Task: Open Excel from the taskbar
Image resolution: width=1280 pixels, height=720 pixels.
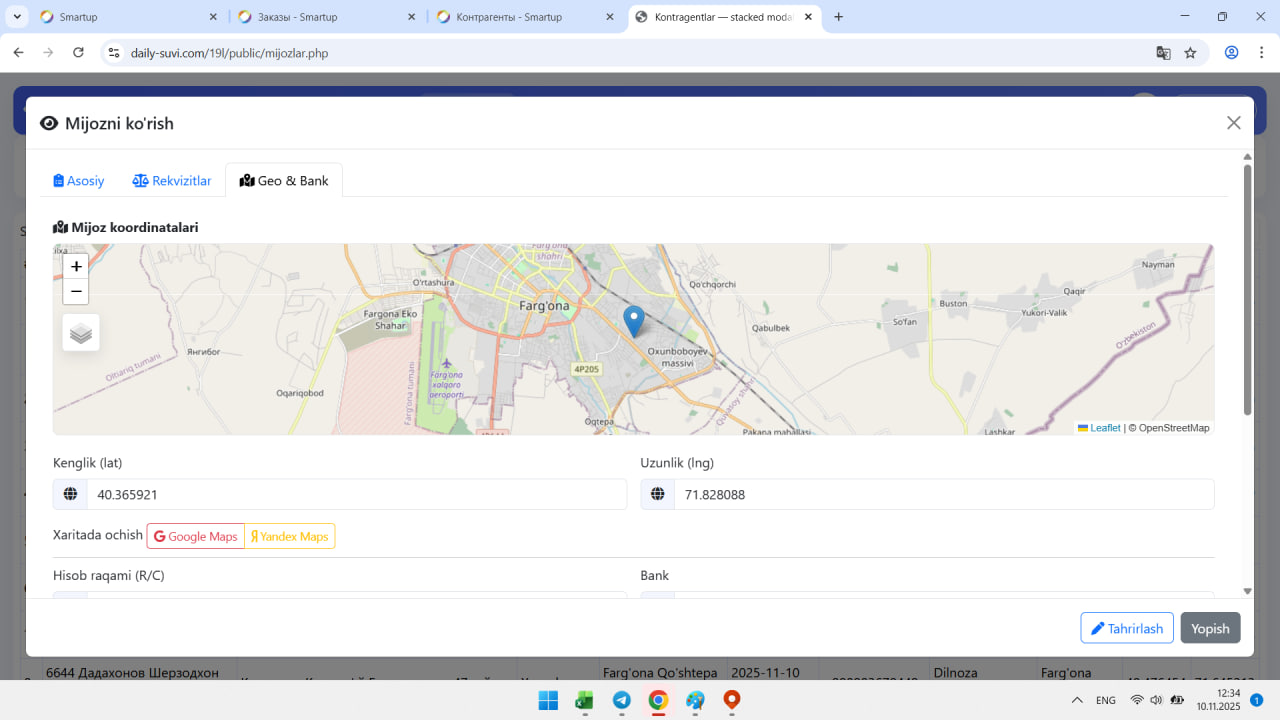Action: [x=584, y=700]
